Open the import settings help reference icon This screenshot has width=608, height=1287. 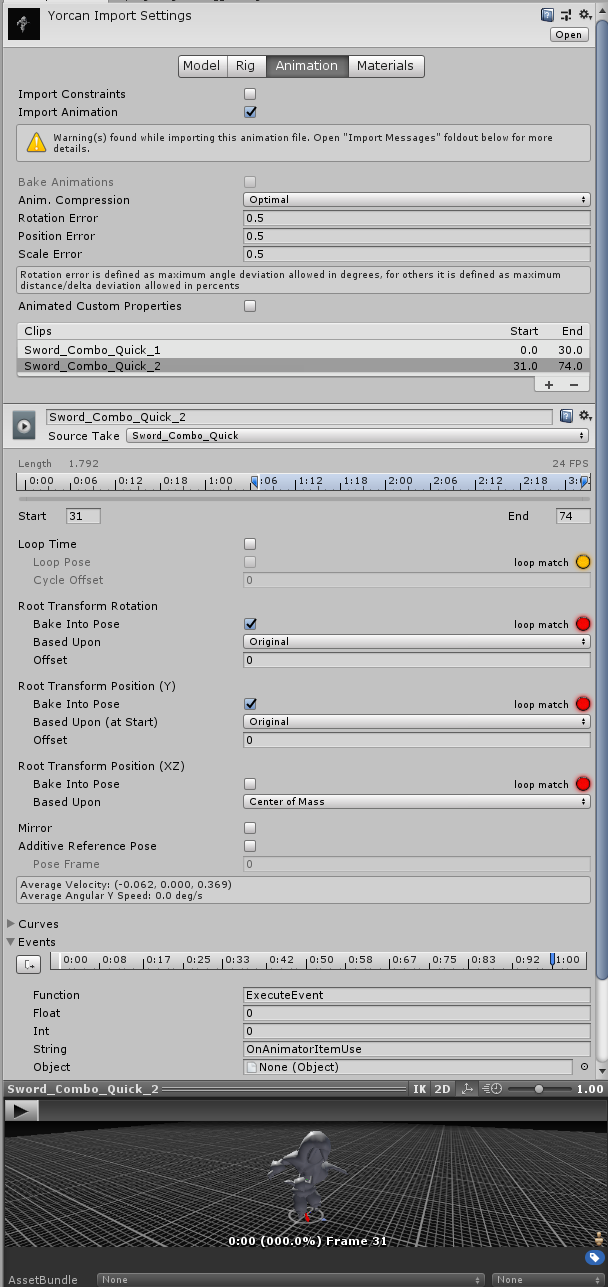point(547,15)
